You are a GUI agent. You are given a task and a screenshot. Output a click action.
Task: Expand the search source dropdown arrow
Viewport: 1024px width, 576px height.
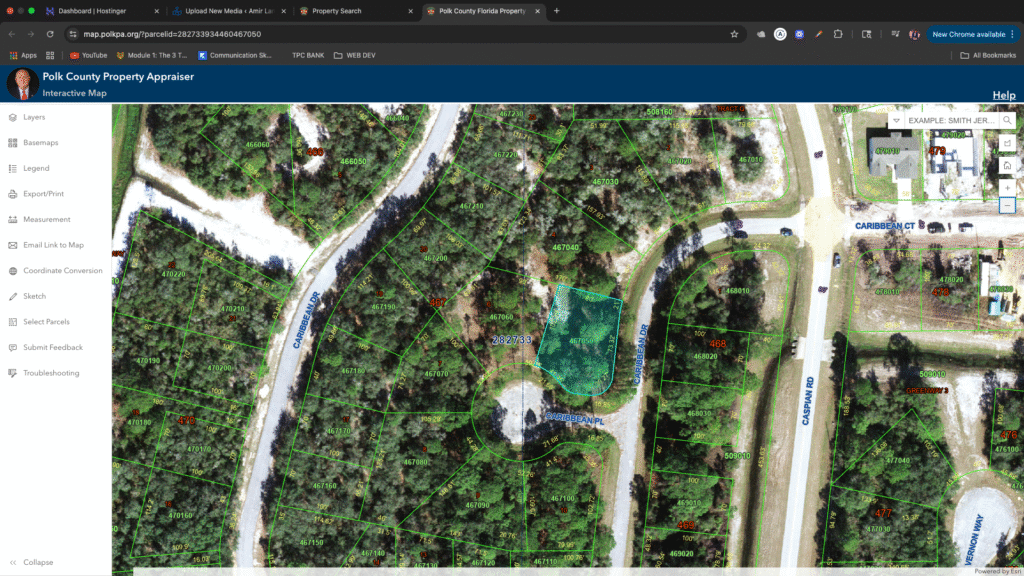point(897,120)
